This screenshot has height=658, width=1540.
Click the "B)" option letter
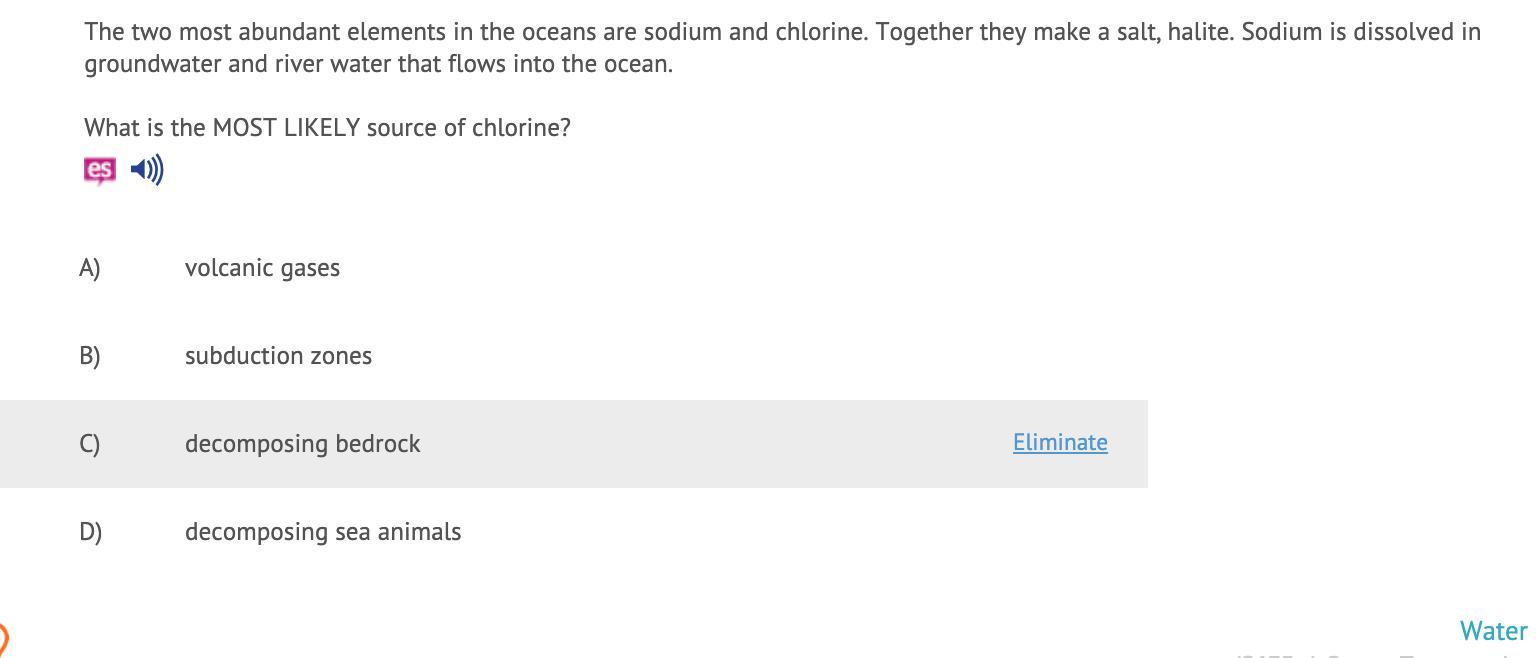point(90,356)
